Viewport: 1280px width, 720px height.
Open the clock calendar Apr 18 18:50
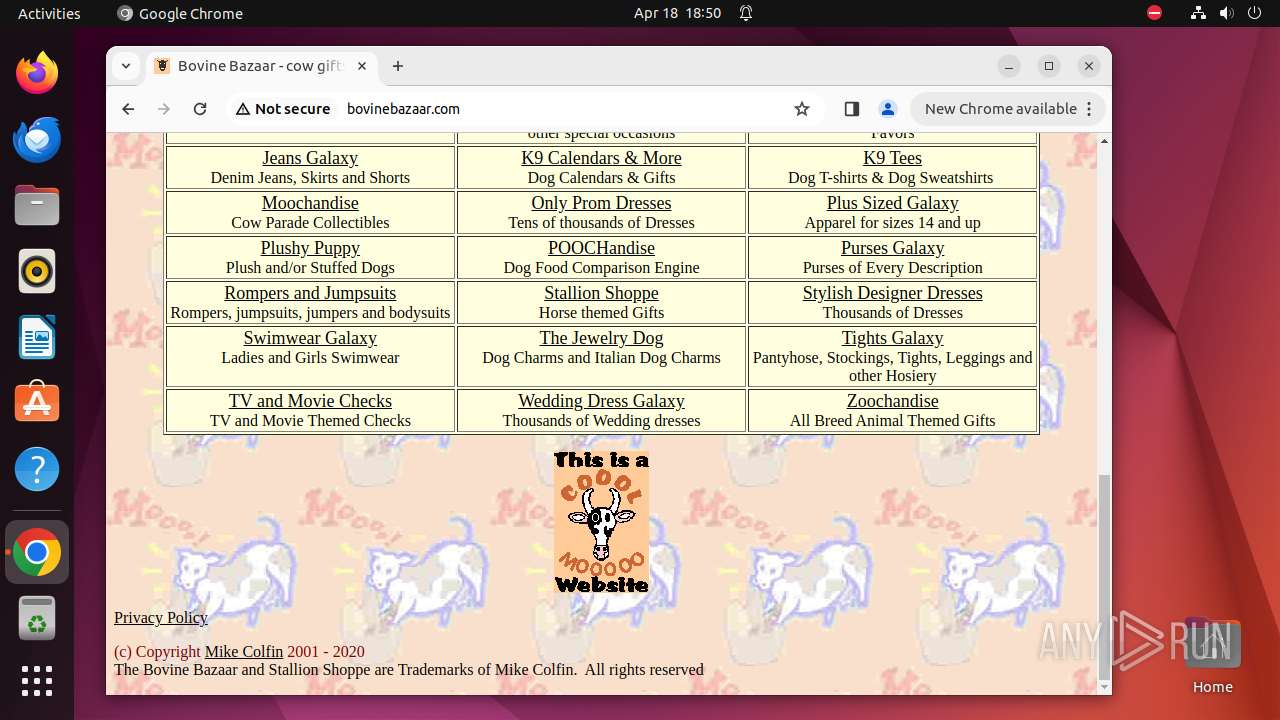677,13
